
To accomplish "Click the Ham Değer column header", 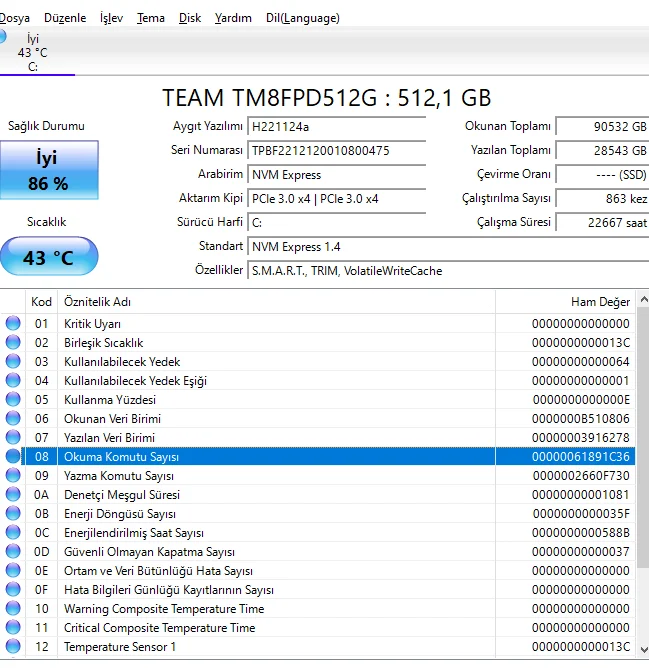I will tap(565, 302).
